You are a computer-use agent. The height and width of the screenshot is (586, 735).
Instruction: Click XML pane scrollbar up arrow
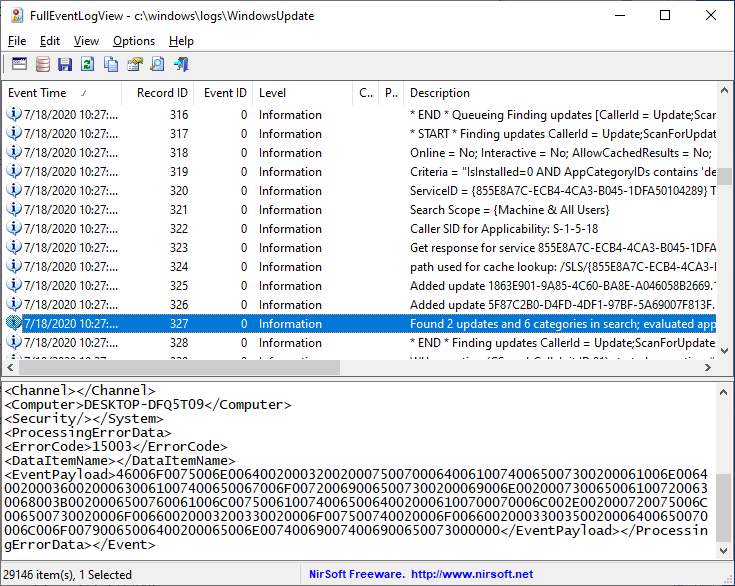[723, 392]
